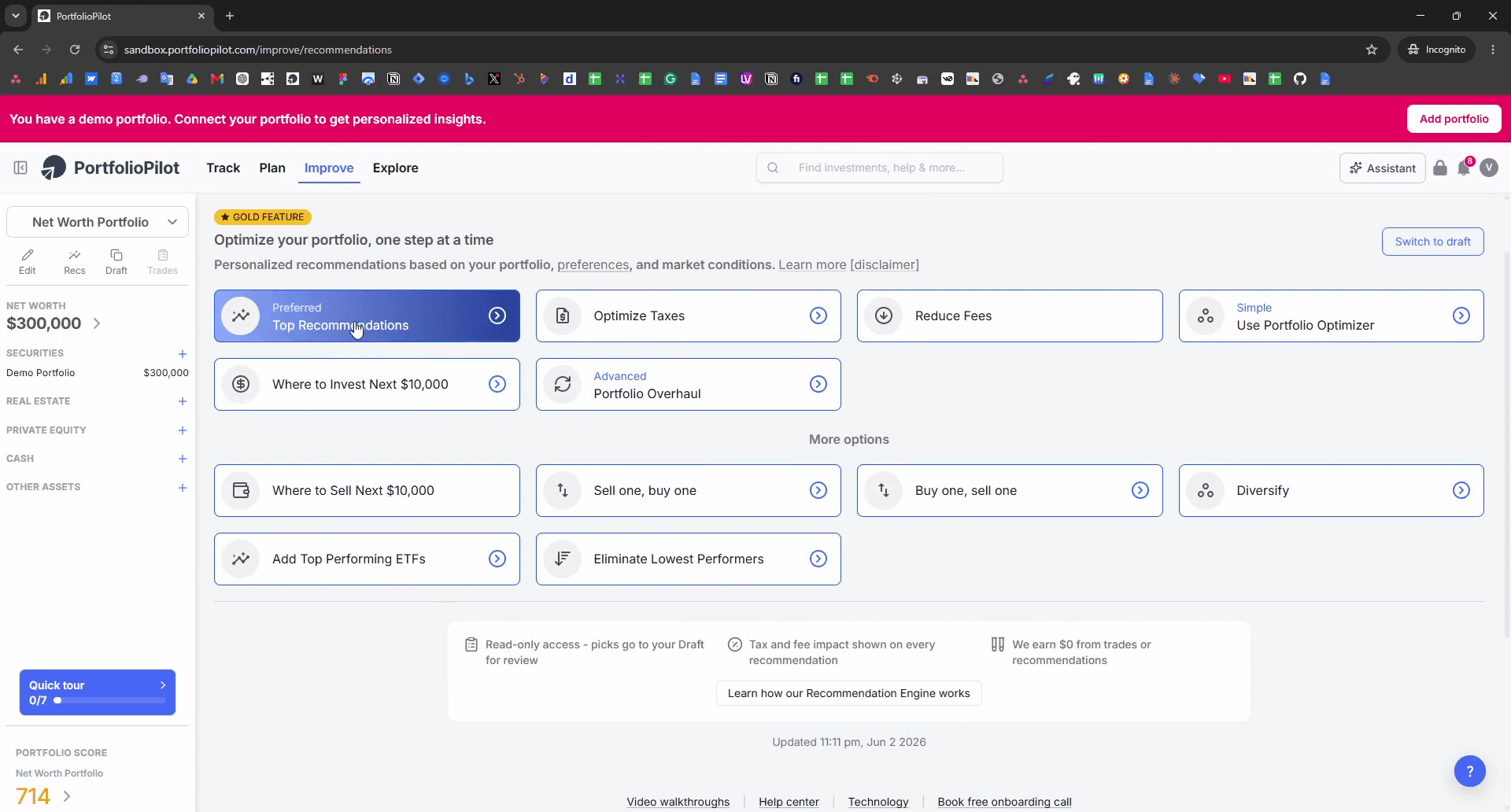Click the Optimize Taxes arrow icon

point(818,316)
